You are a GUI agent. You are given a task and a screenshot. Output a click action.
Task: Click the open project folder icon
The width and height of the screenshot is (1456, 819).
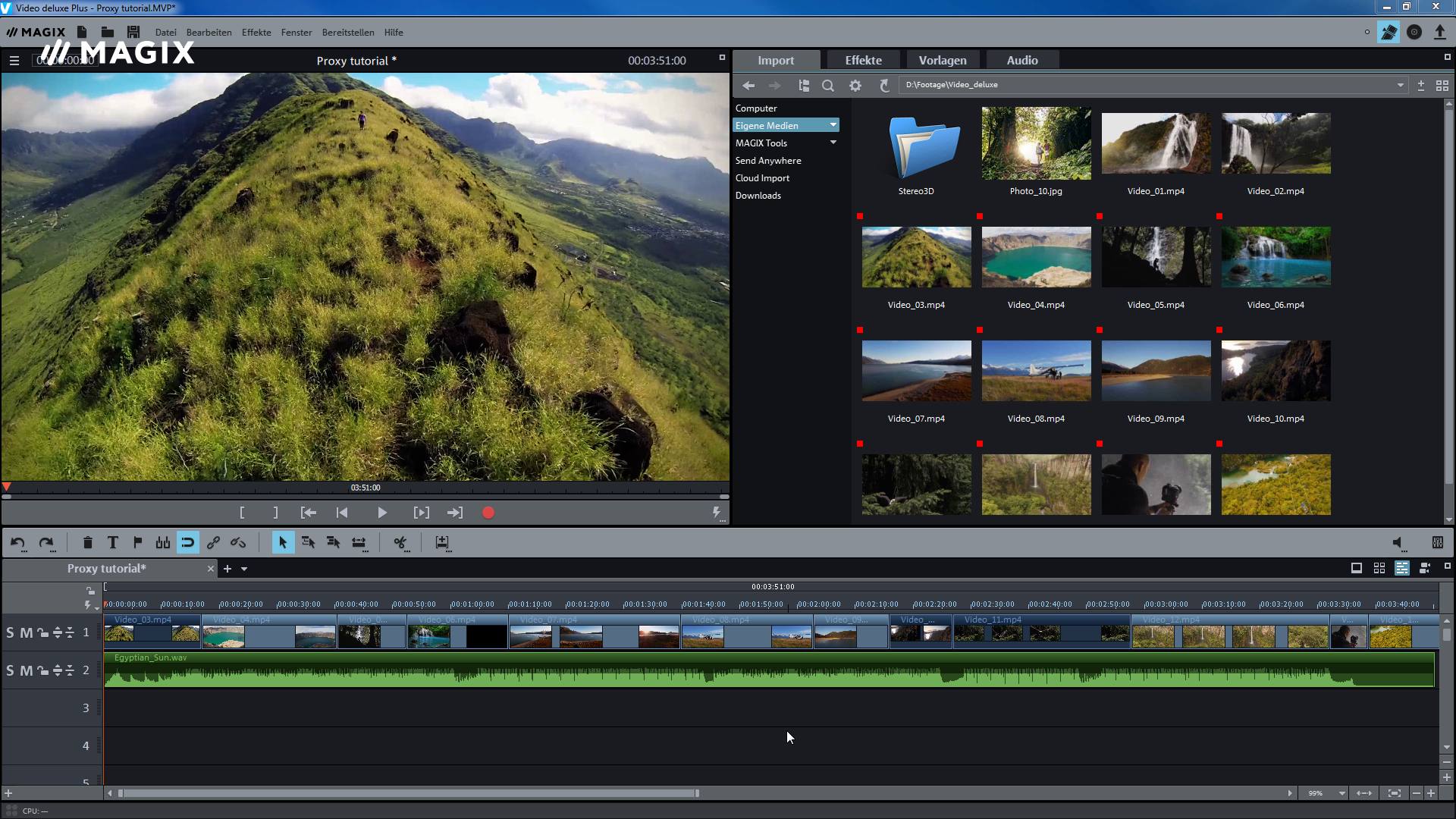(x=108, y=32)
